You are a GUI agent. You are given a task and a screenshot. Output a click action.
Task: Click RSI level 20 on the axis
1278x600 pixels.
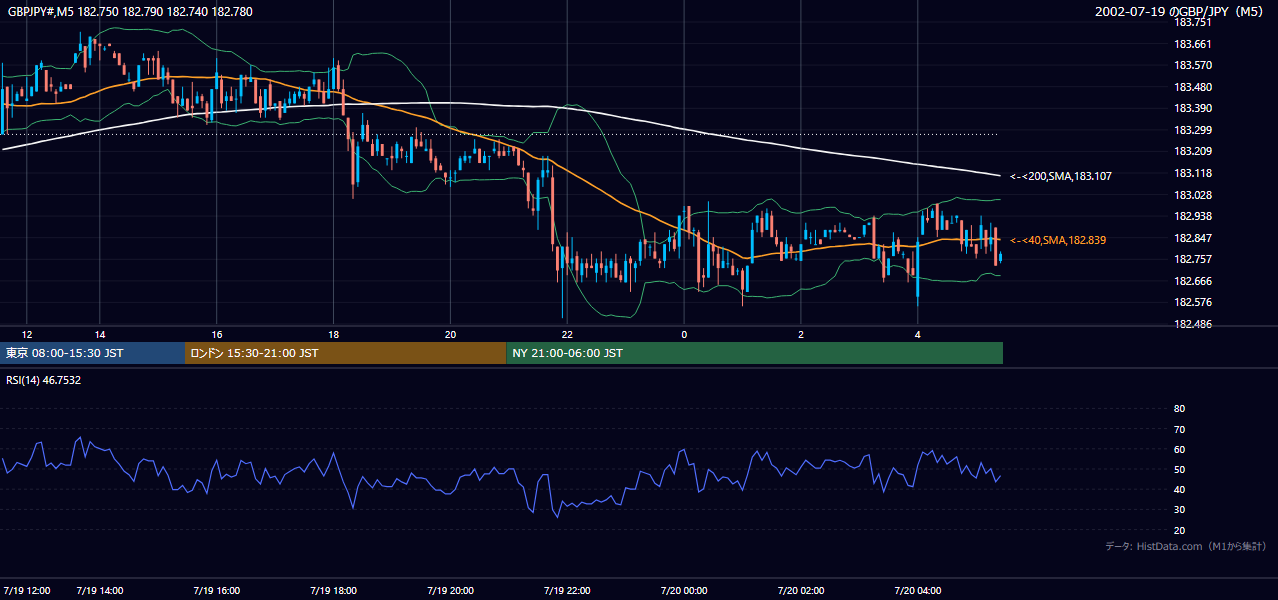point(1179,530)
